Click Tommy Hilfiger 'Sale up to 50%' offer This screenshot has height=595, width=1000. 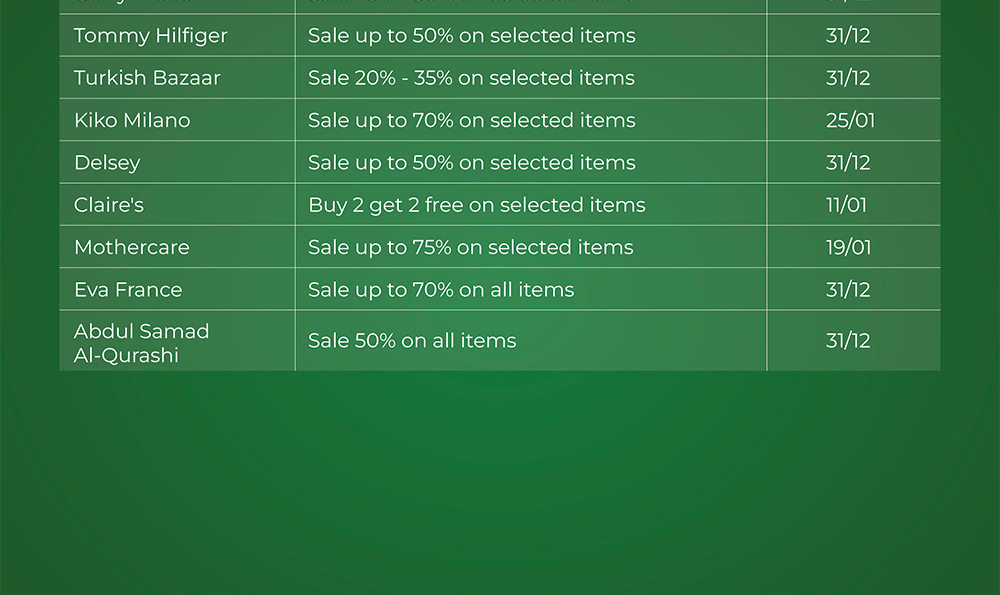click(471, 36)
